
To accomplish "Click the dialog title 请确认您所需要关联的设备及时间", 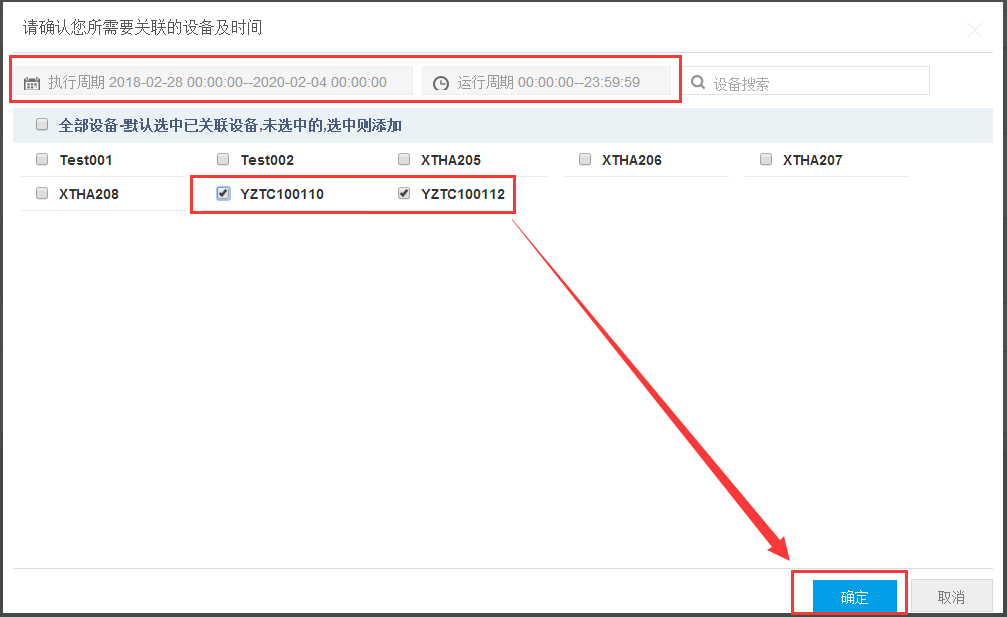I will [143, 27].
